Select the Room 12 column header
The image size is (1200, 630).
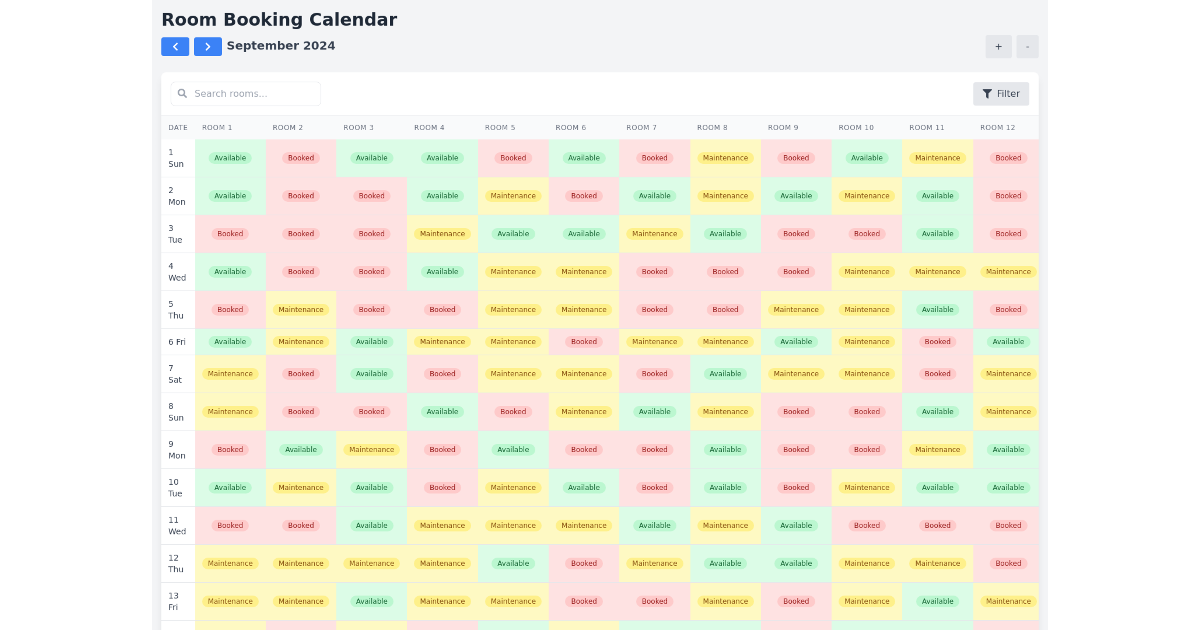tap(998, 127)
